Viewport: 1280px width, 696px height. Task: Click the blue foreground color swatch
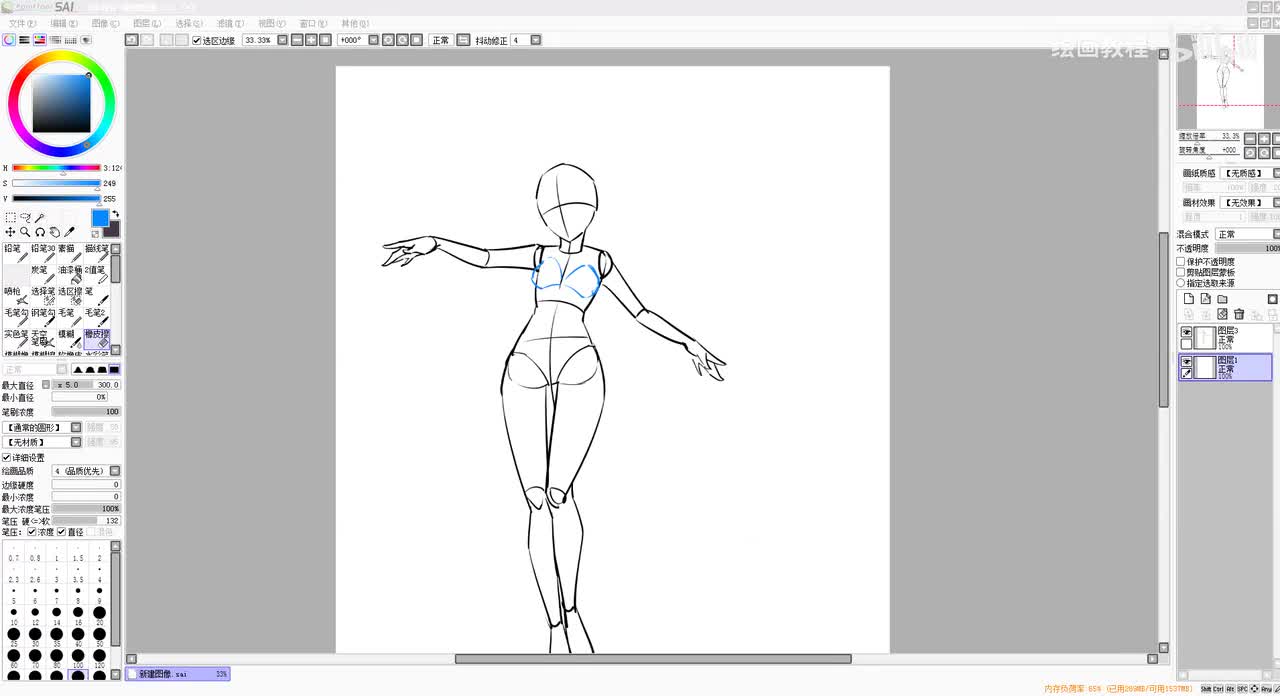[x=100, y=218]
